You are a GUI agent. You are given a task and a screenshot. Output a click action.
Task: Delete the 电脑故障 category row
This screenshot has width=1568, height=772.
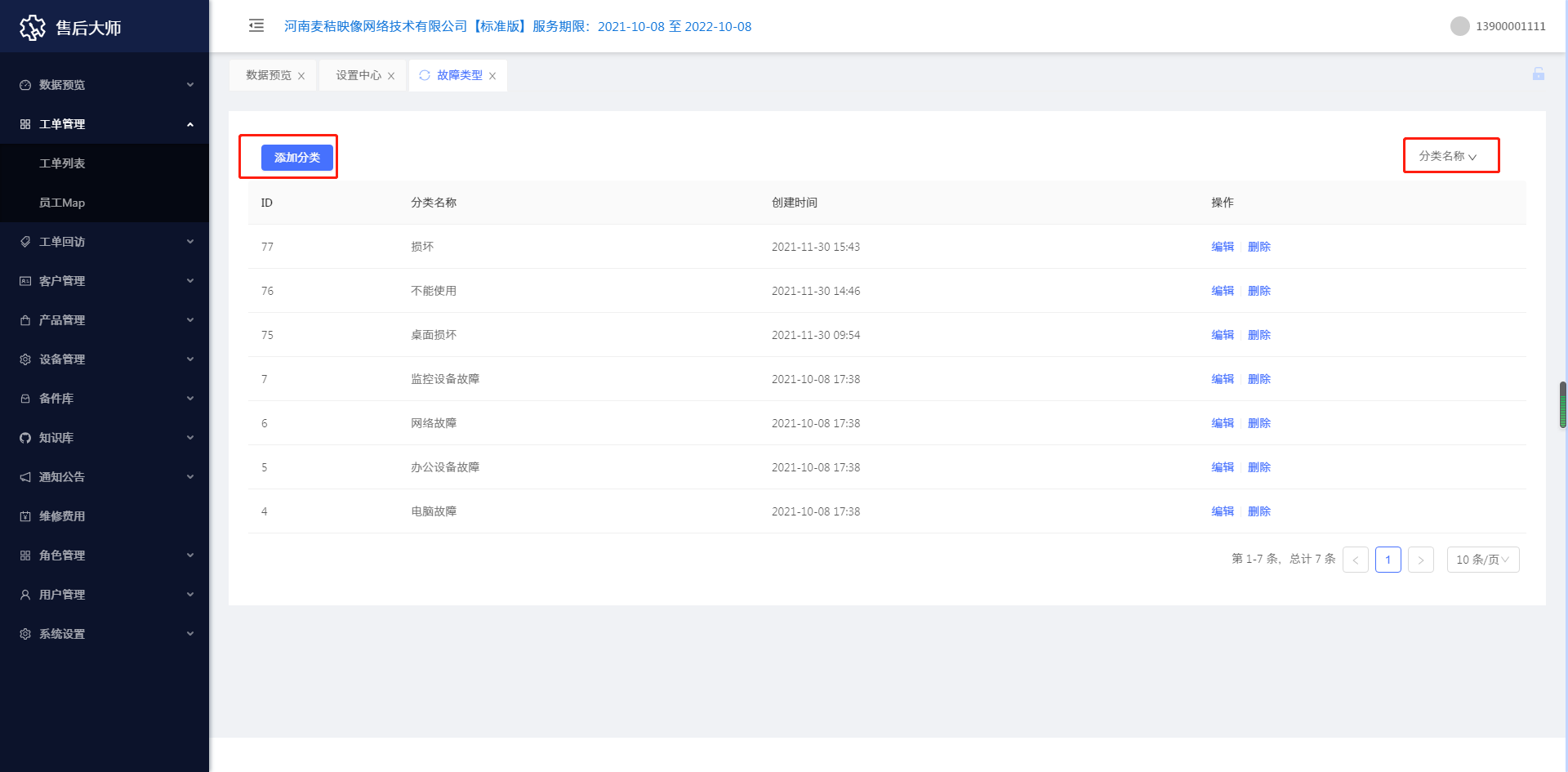click(1258, 511)
